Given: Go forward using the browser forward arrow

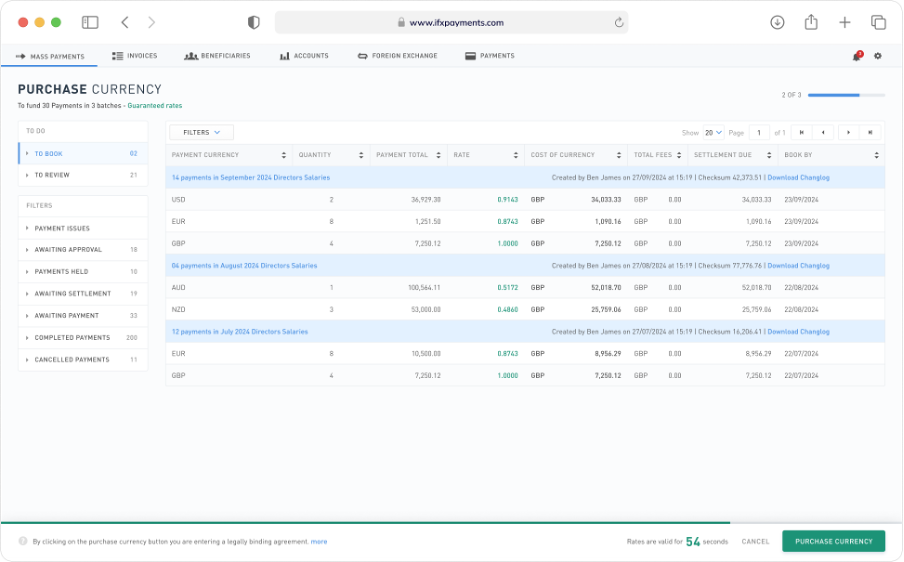Looking at the screenshot, I should [152, 22].
